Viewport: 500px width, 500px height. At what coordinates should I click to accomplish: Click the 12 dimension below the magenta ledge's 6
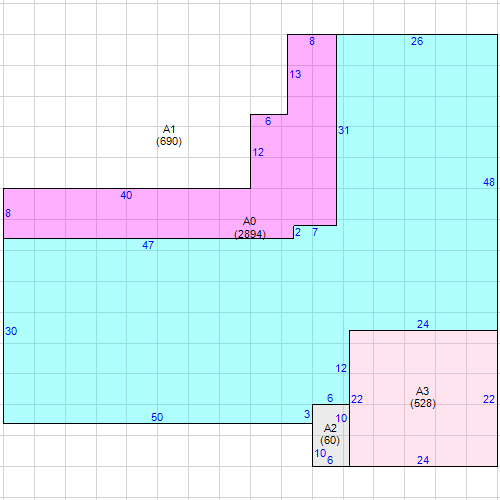[258, 152]
